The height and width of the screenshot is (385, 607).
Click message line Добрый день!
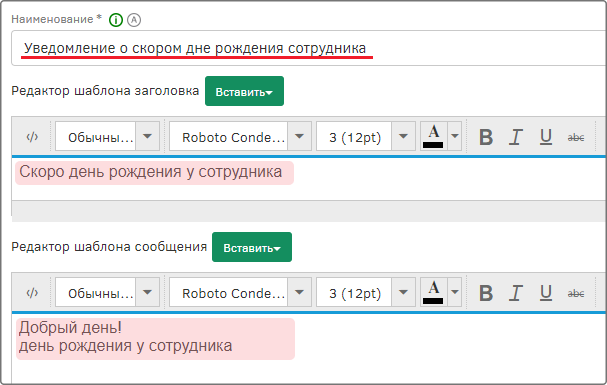[70, 328]
